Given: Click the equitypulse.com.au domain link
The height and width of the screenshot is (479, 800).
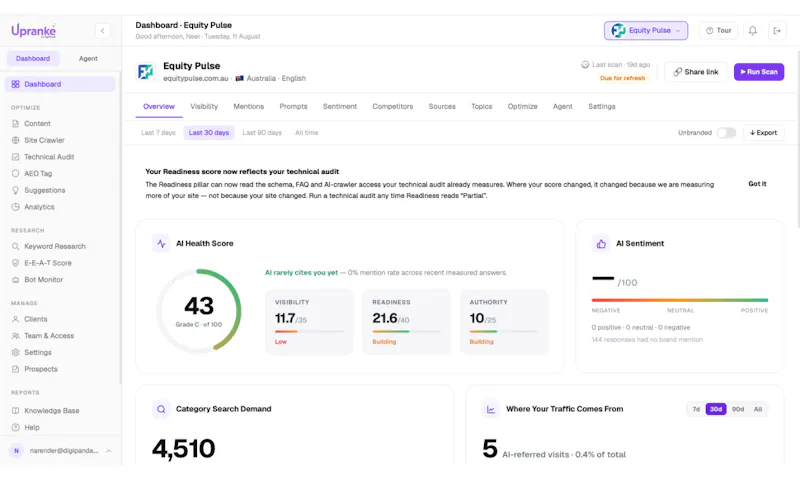Looking at the screenshot, I should [196, 79].
